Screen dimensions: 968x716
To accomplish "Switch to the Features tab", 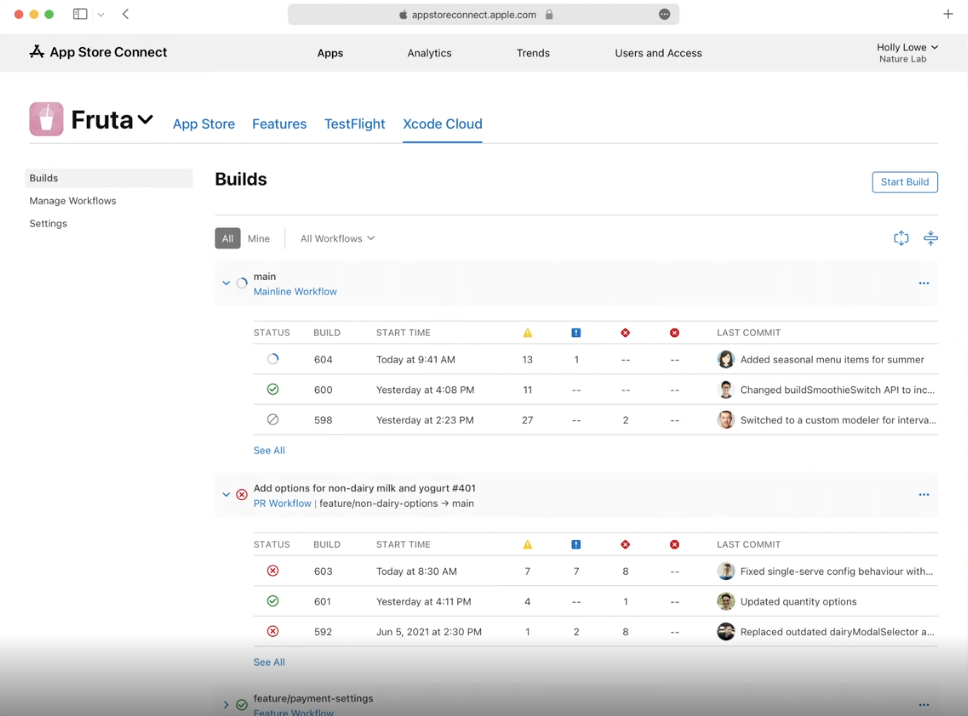I will [x=279, y=124].
